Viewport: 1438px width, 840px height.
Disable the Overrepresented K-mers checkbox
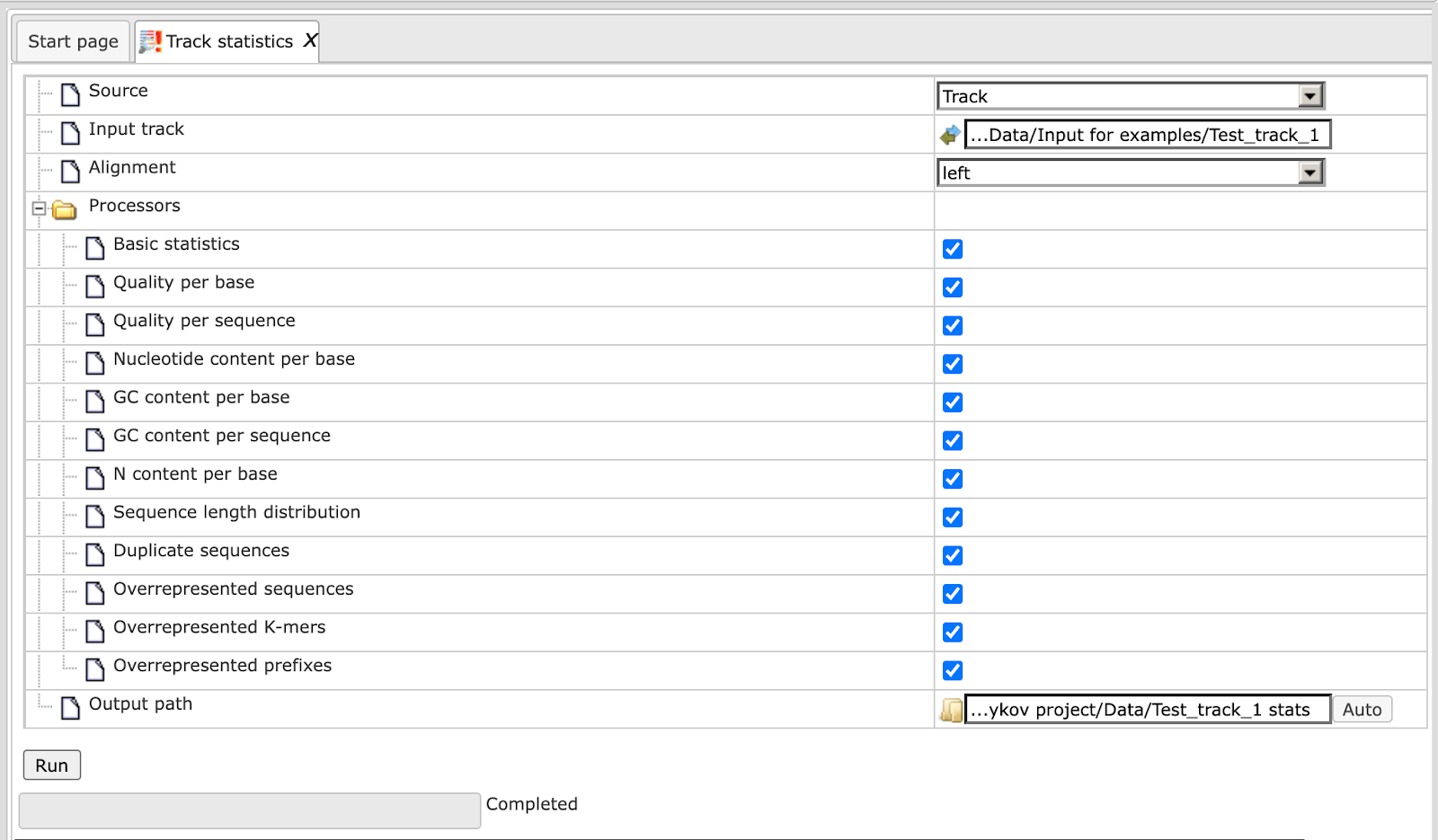[953, 632]
